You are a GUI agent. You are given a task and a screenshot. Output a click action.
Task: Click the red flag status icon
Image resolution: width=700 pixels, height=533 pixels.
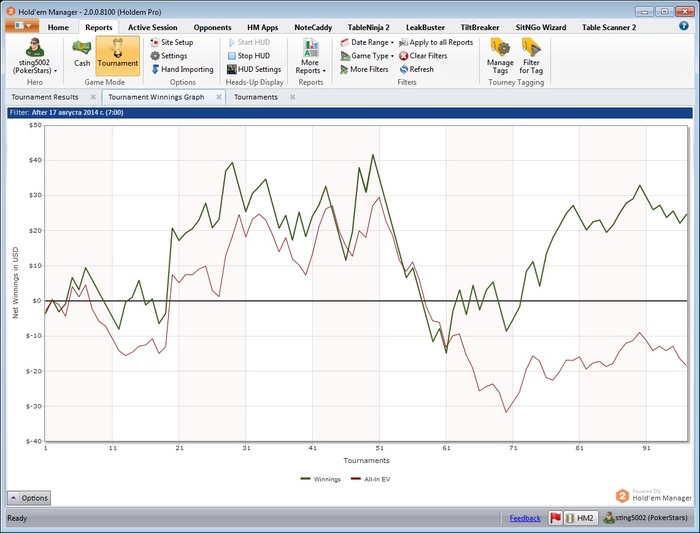(x=555, y=518)
